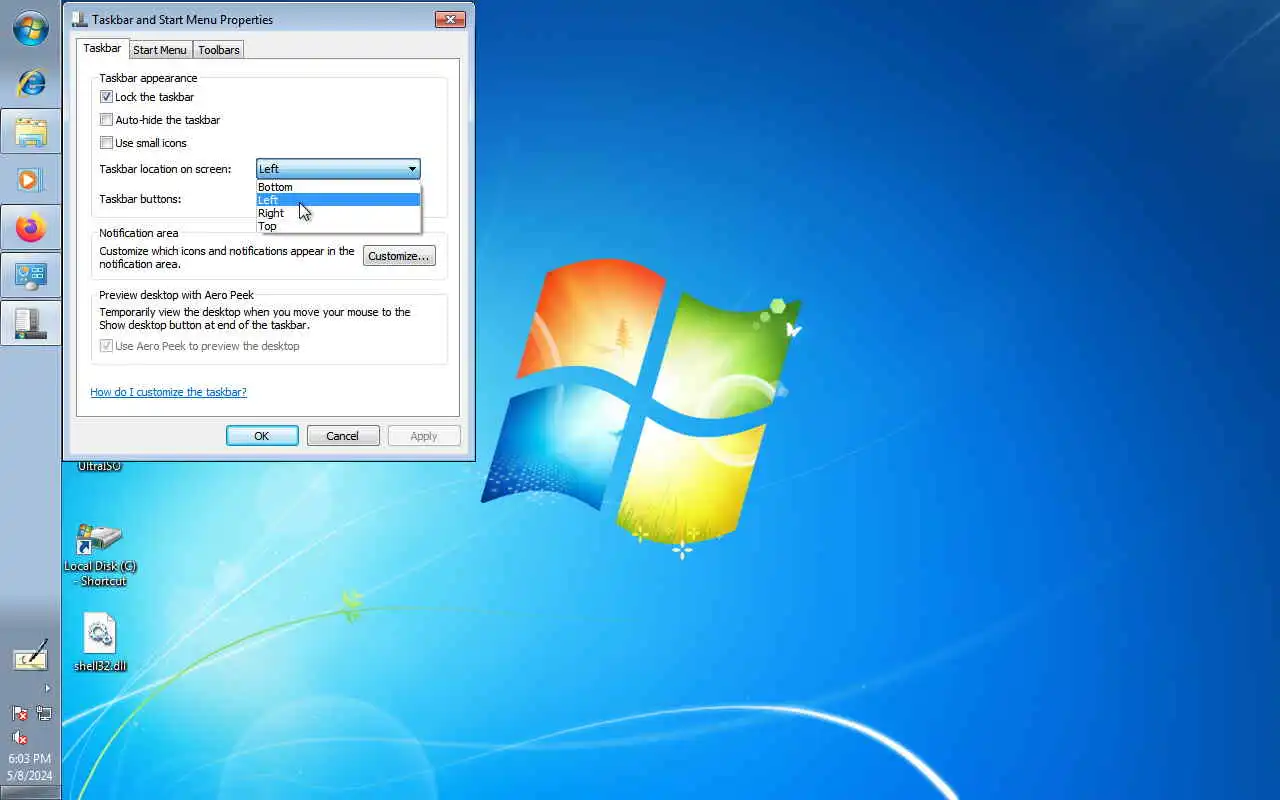Image resolution: width=1280 pixels, height=800 pixels.
Task: Open the Tablet PC Input Panel pen icon
Action: [30, 657]
